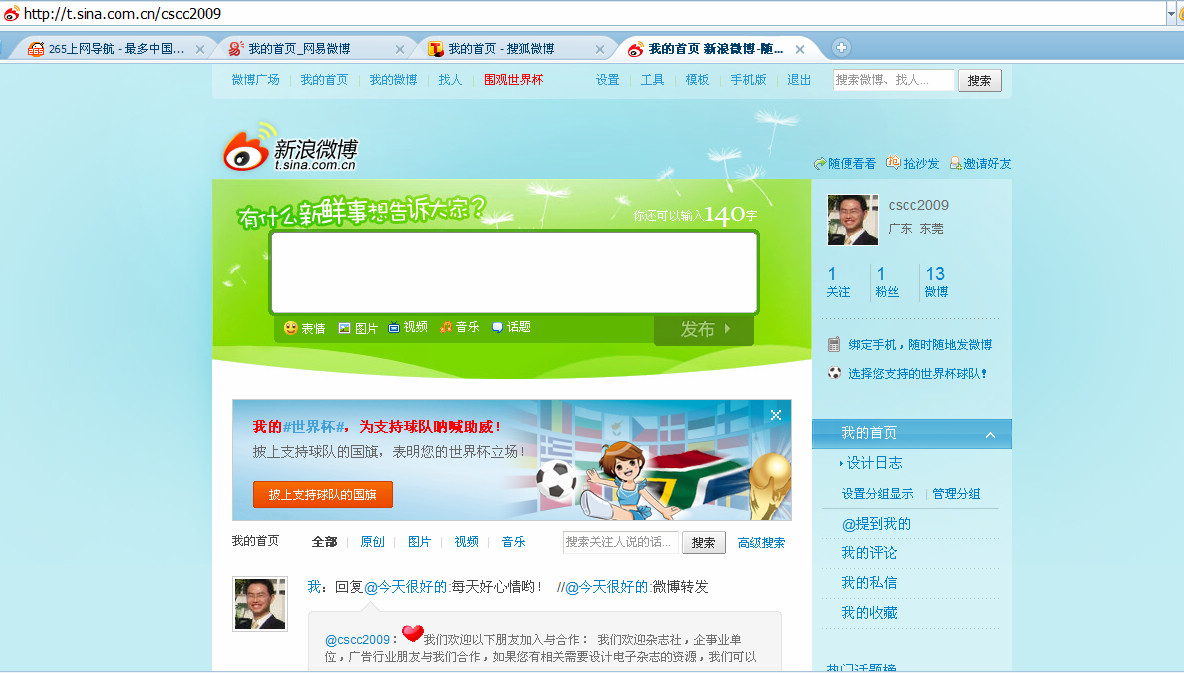This screenshot has height=673, width=1184.
Task: Insert a 视频 video into post
Action: pyautogui.click(x=408, y=327)
